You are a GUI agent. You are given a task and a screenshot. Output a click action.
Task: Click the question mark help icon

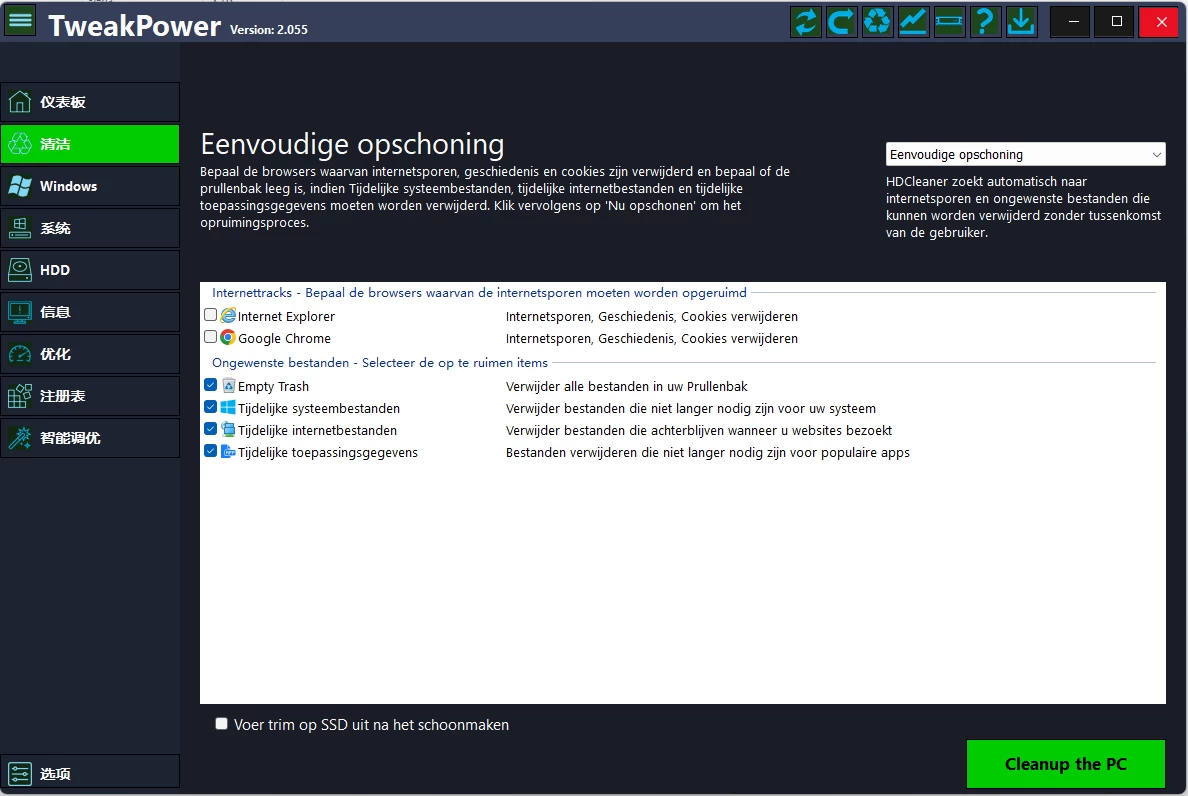click(985, 21)
